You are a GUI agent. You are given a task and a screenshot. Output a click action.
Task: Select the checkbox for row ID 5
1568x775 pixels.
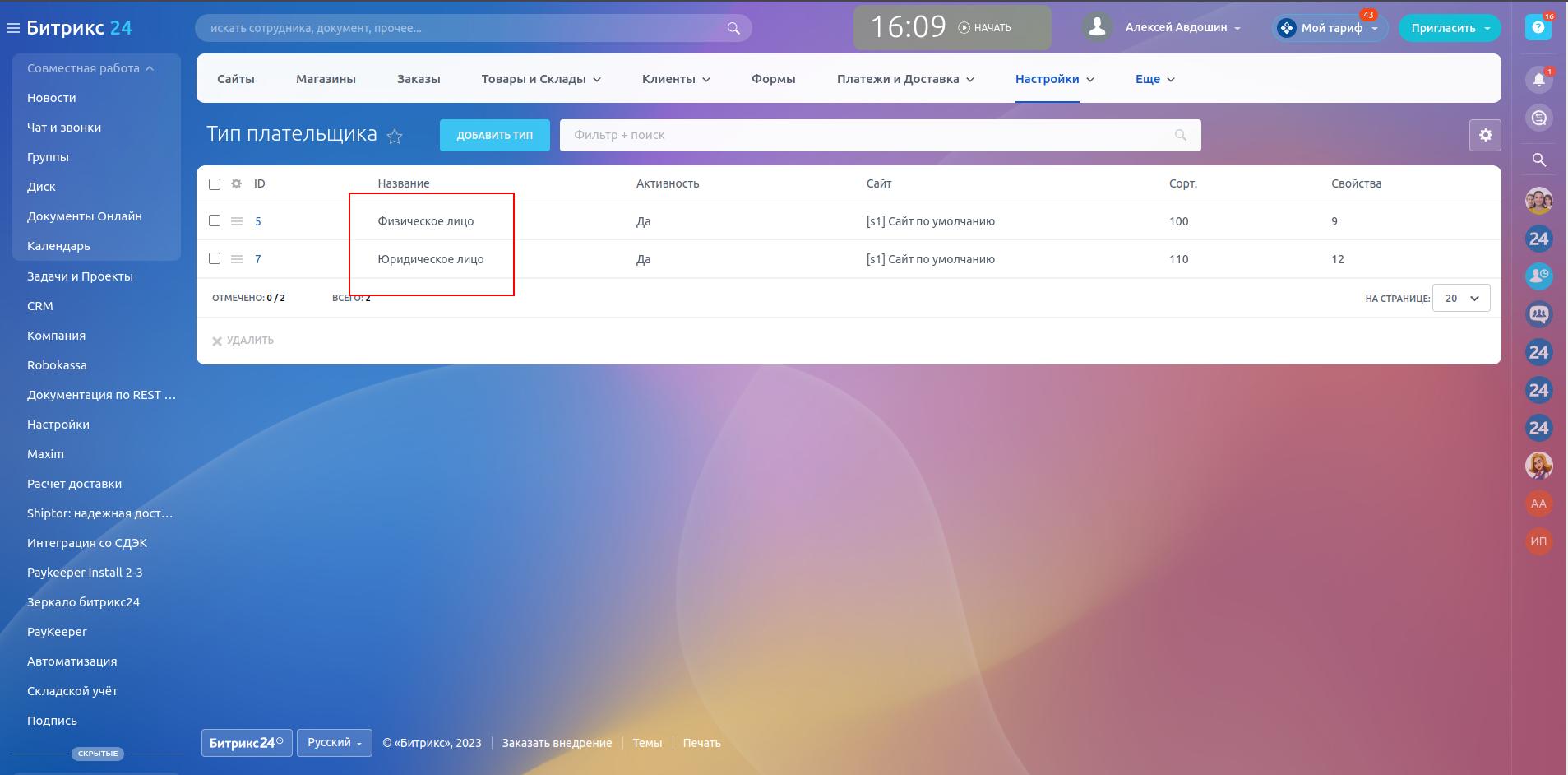[215, 220]
